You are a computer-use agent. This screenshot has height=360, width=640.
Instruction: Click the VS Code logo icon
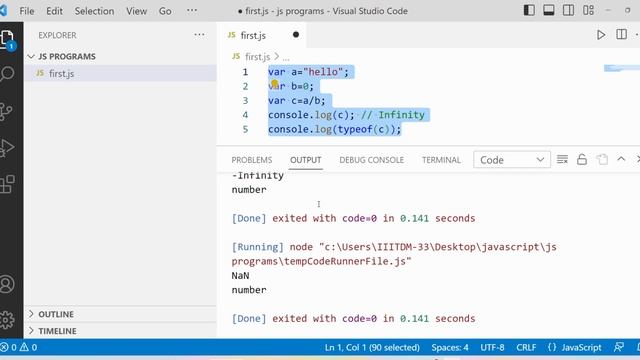pos(4,10)
